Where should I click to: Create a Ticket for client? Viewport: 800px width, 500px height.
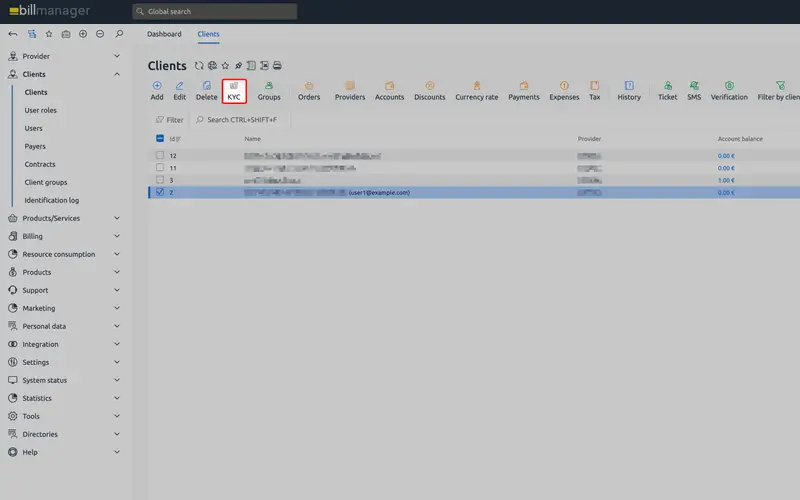[x=667, y=91]
